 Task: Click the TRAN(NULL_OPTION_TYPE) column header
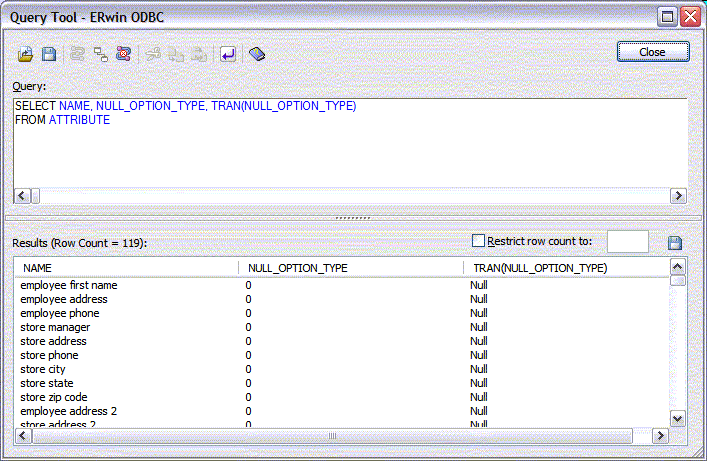565,268
